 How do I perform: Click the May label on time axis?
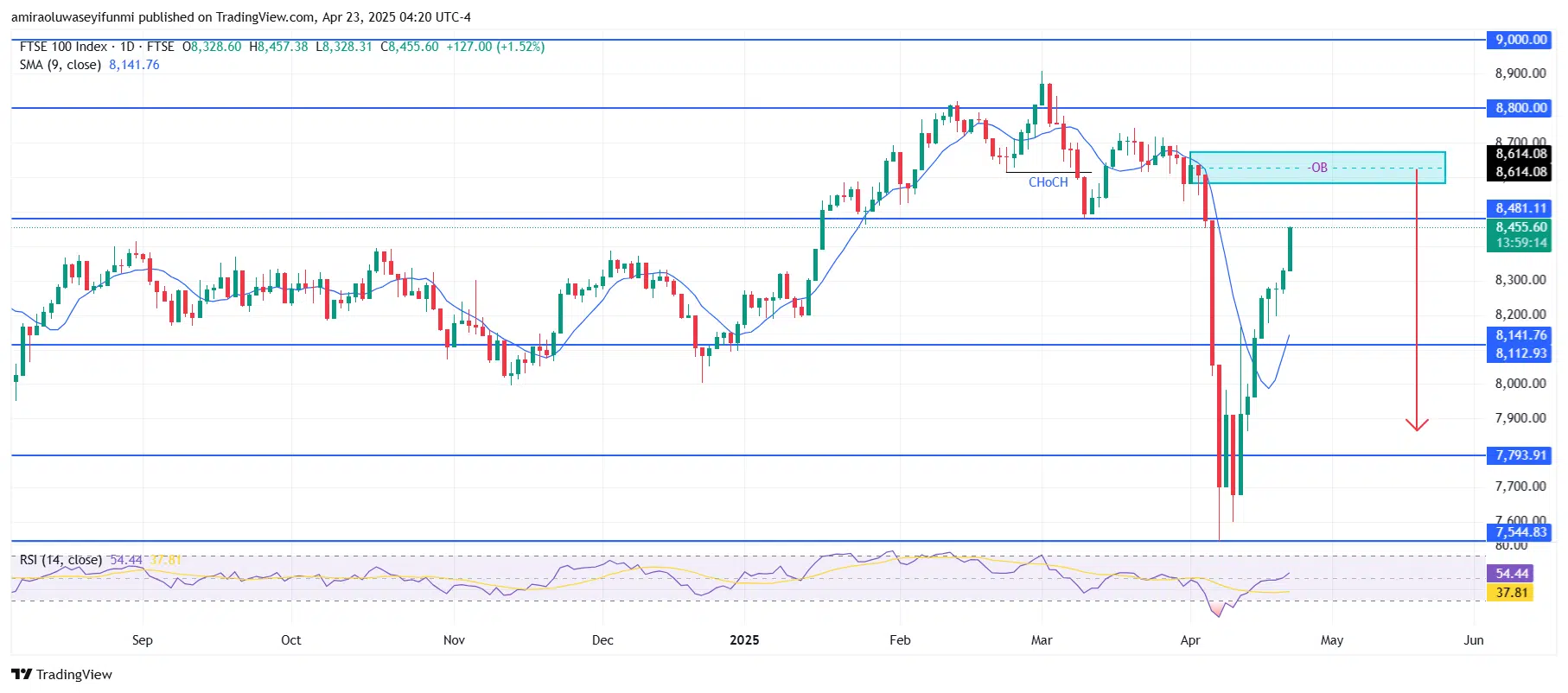pyautogui.click(x=1332, y=640)
